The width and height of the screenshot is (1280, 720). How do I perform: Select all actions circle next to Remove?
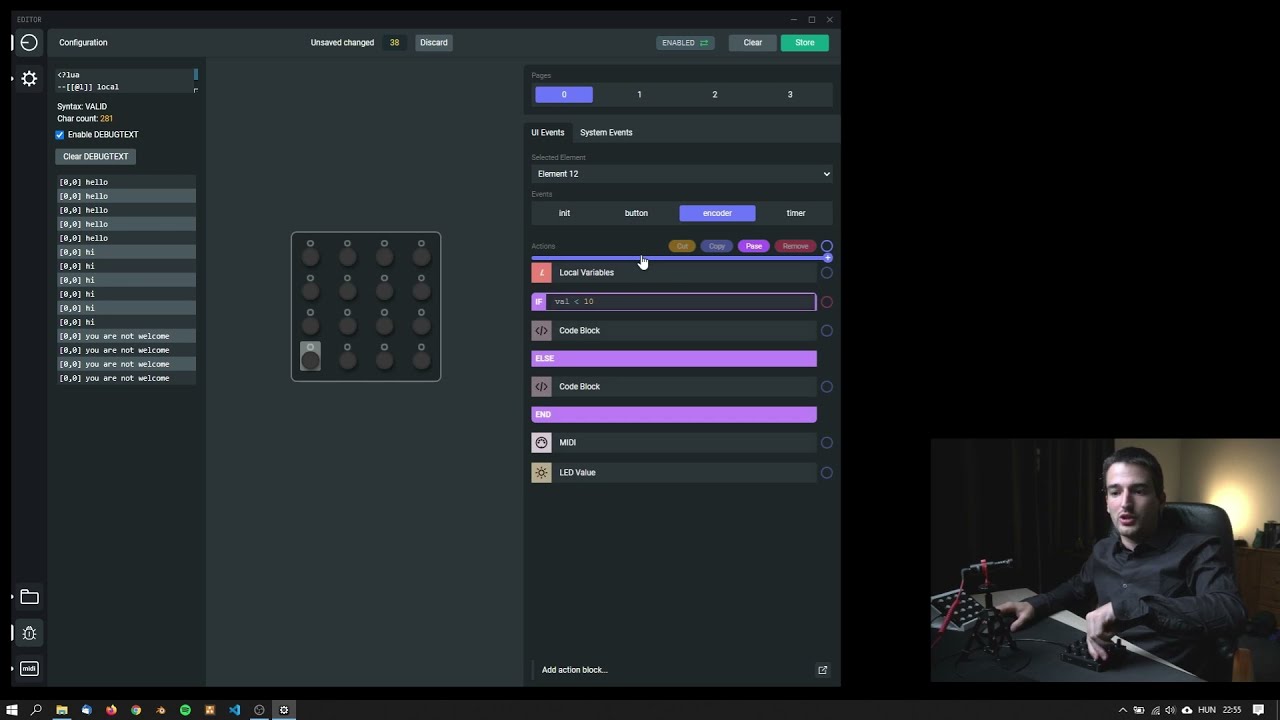(x=827, y=246)
